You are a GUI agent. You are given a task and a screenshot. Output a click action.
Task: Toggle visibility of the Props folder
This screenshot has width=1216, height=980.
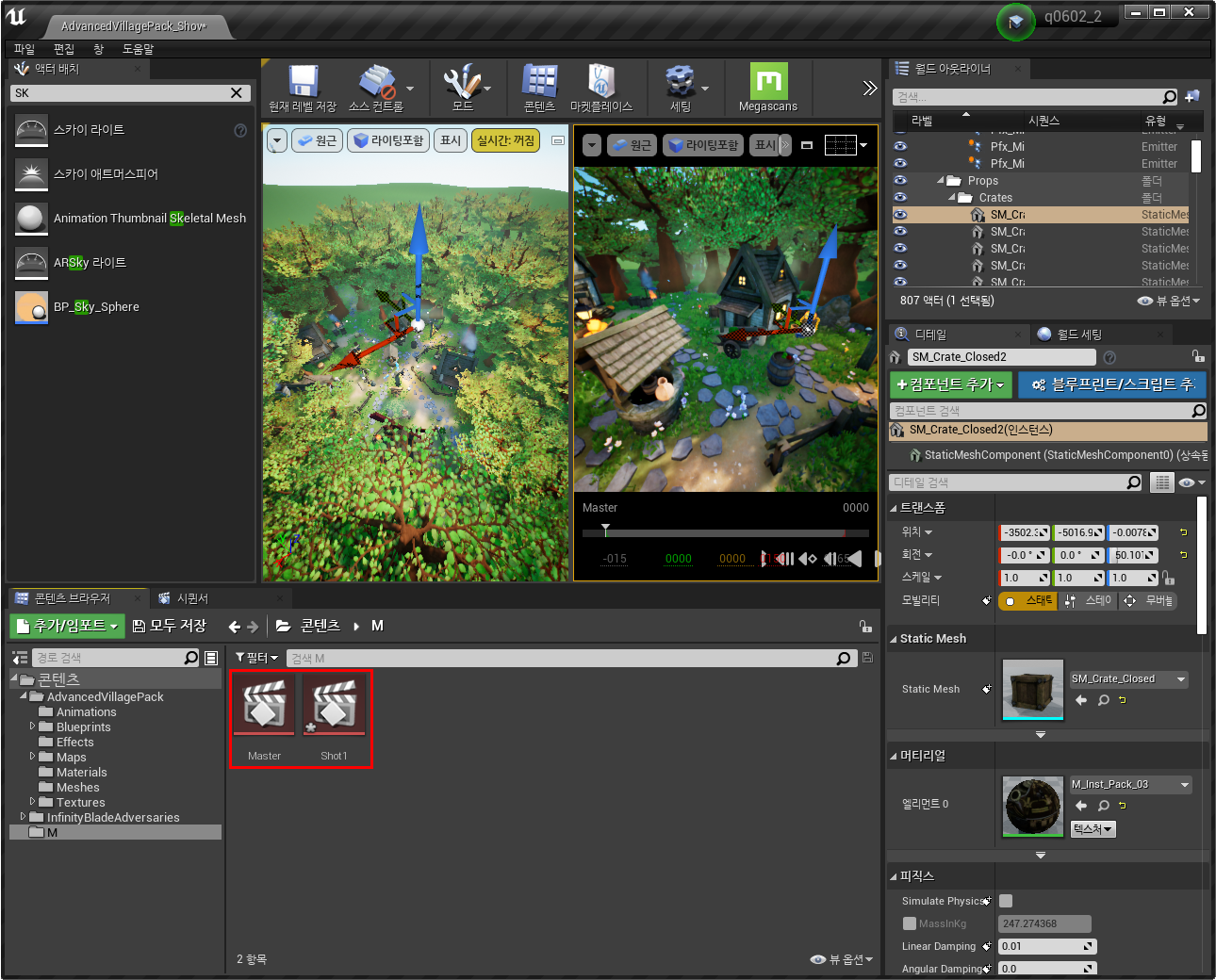coord(900,181)
